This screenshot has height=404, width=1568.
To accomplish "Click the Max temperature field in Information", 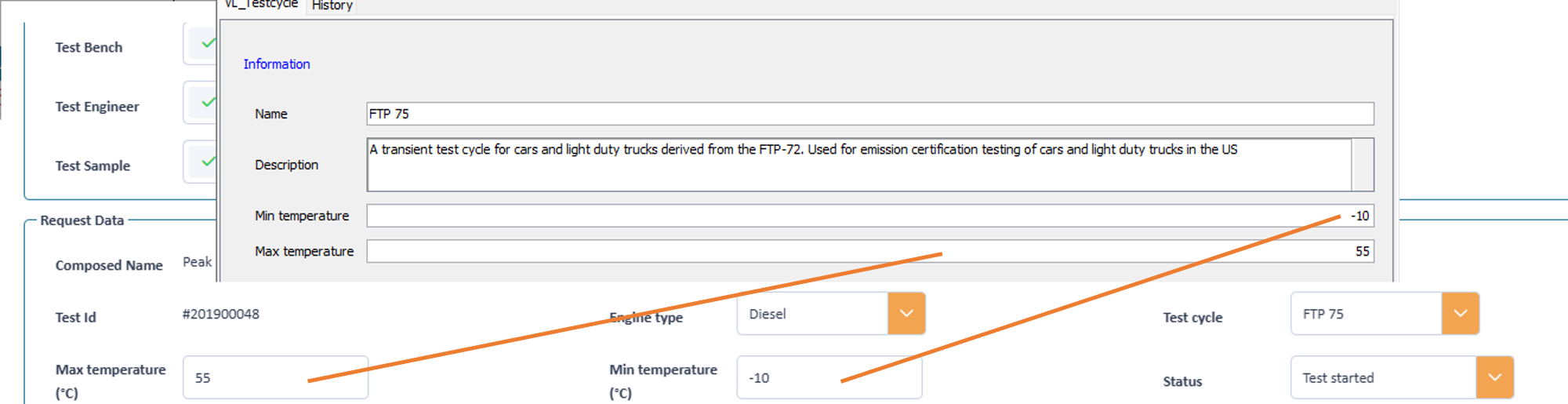I will [x=870, y=251].
